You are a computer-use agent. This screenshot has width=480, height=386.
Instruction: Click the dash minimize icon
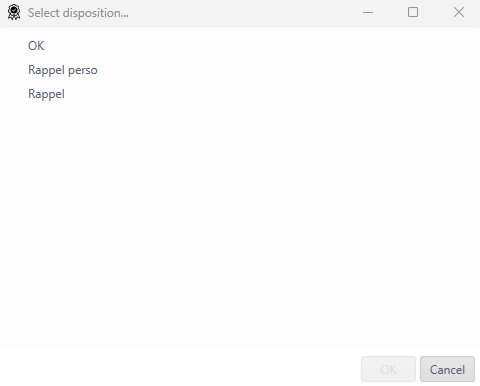pos(368,13)
